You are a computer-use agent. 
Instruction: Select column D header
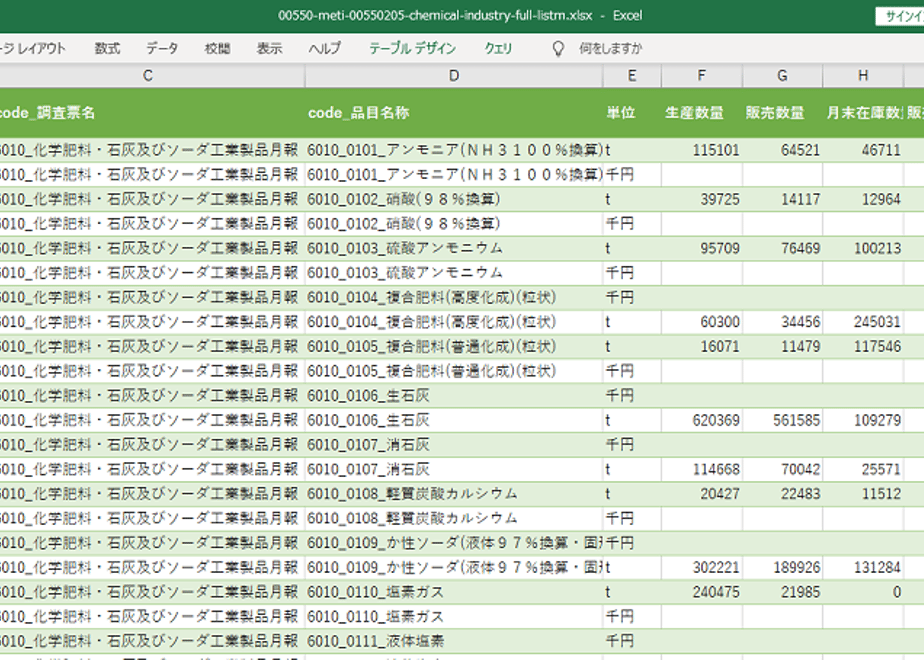click(x=454, y=75)
